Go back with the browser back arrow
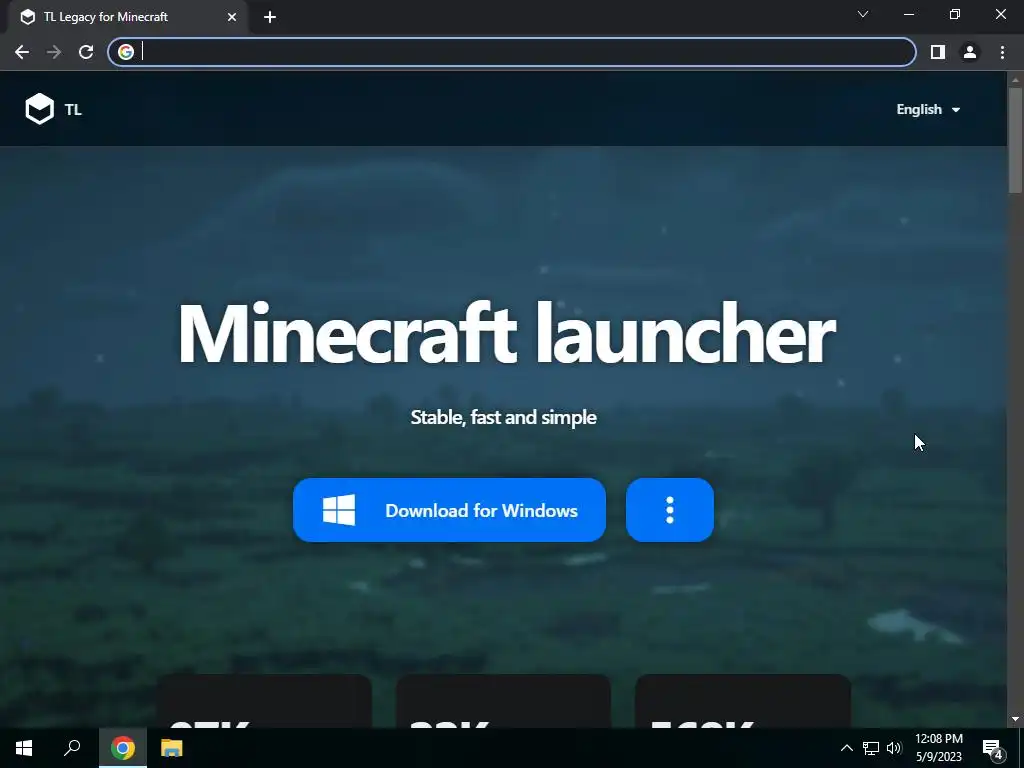 tap(22, 52)
